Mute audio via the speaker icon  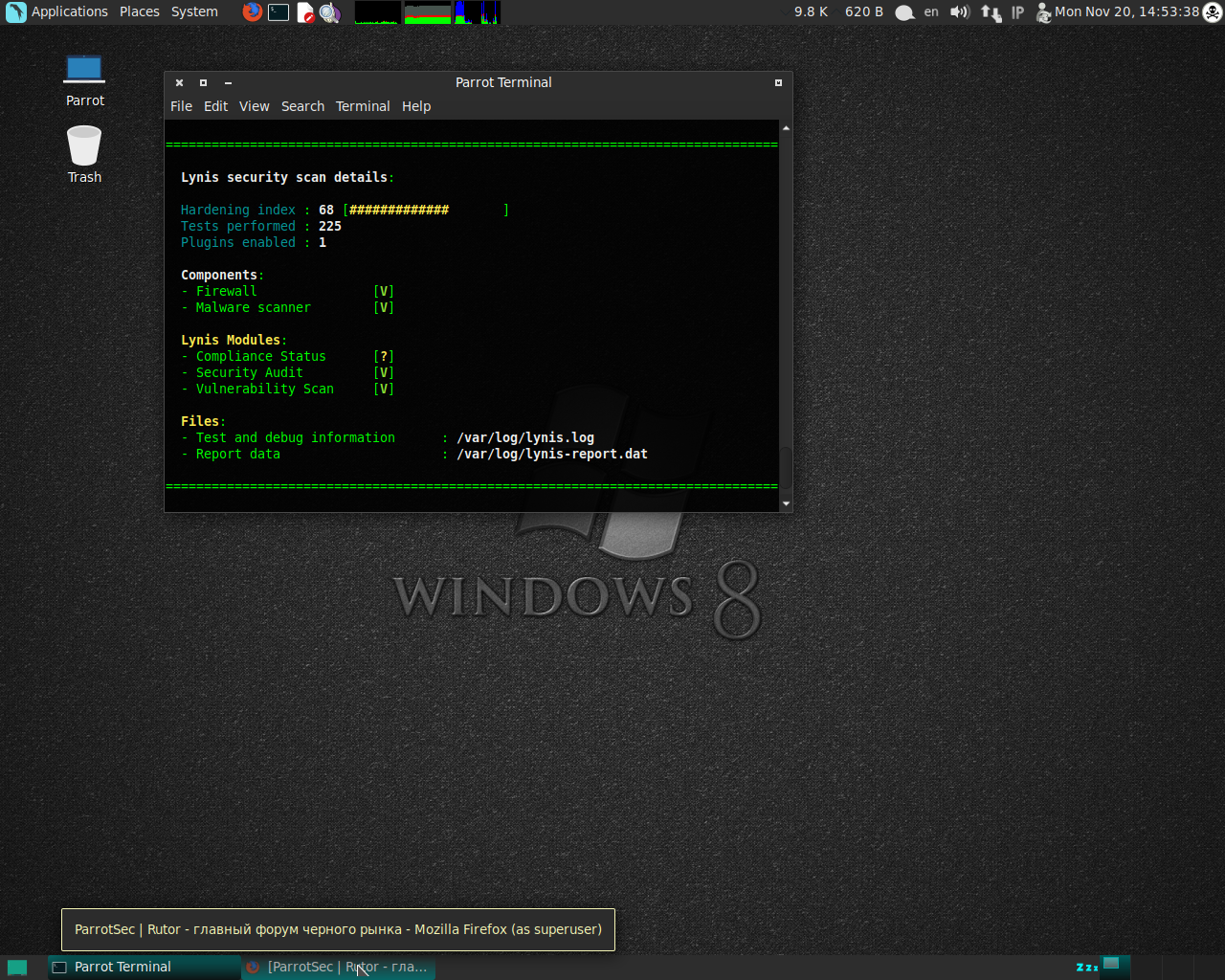[959, 12]
